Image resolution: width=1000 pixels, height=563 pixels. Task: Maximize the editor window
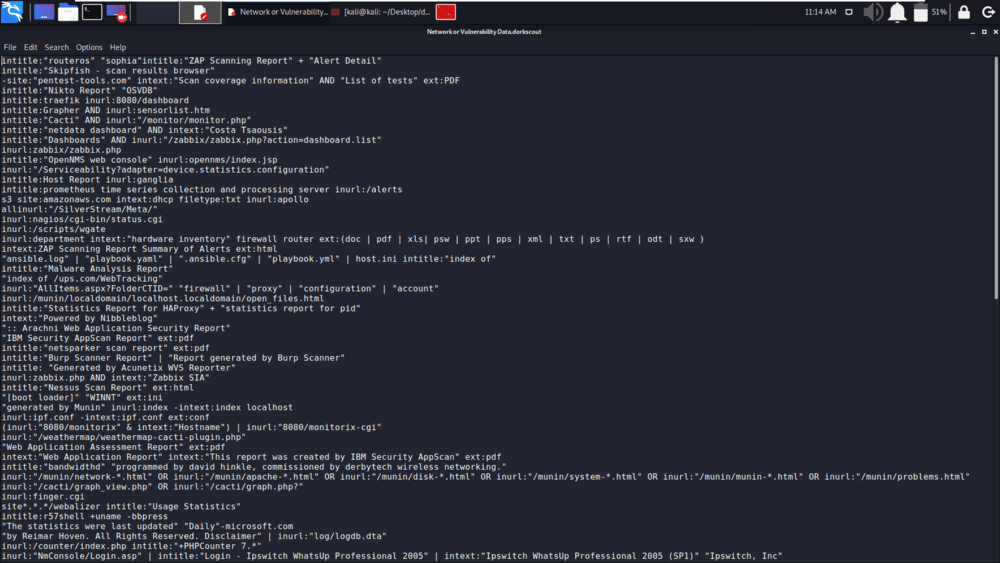coord(984,31)
